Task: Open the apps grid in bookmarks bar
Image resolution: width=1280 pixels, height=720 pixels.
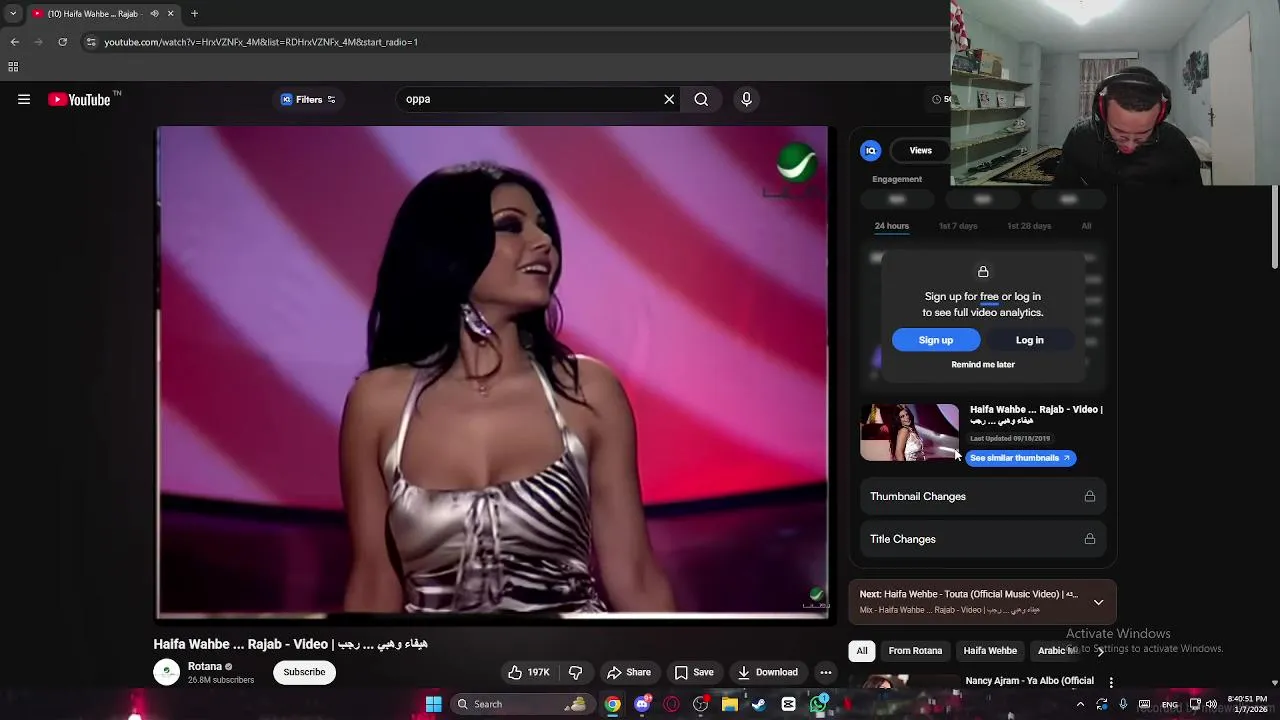Action: click(13, 67)
